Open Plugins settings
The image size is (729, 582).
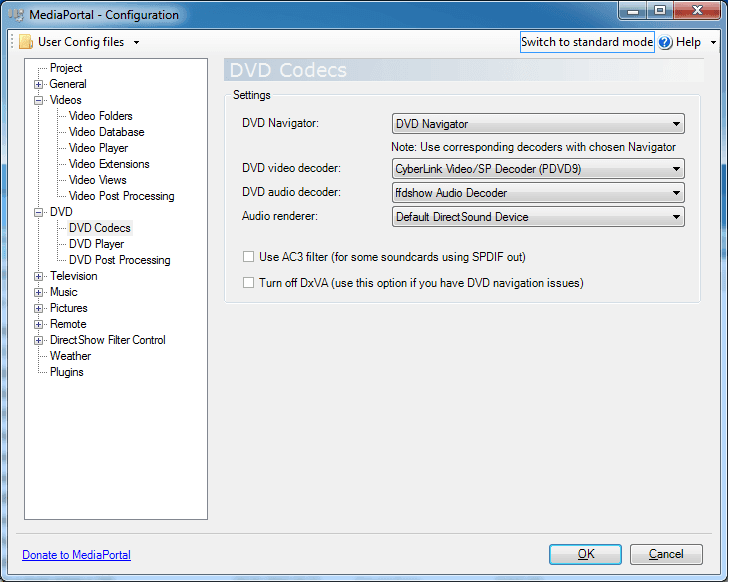[66, 372]
